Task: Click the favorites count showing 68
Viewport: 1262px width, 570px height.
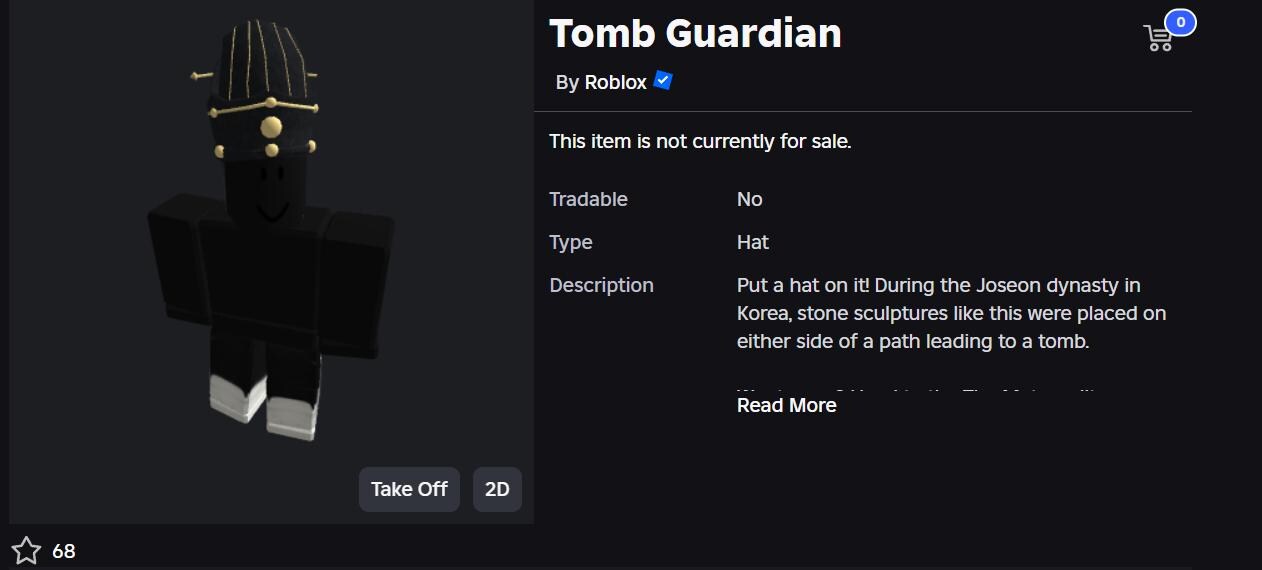Action: coord(64,551)
